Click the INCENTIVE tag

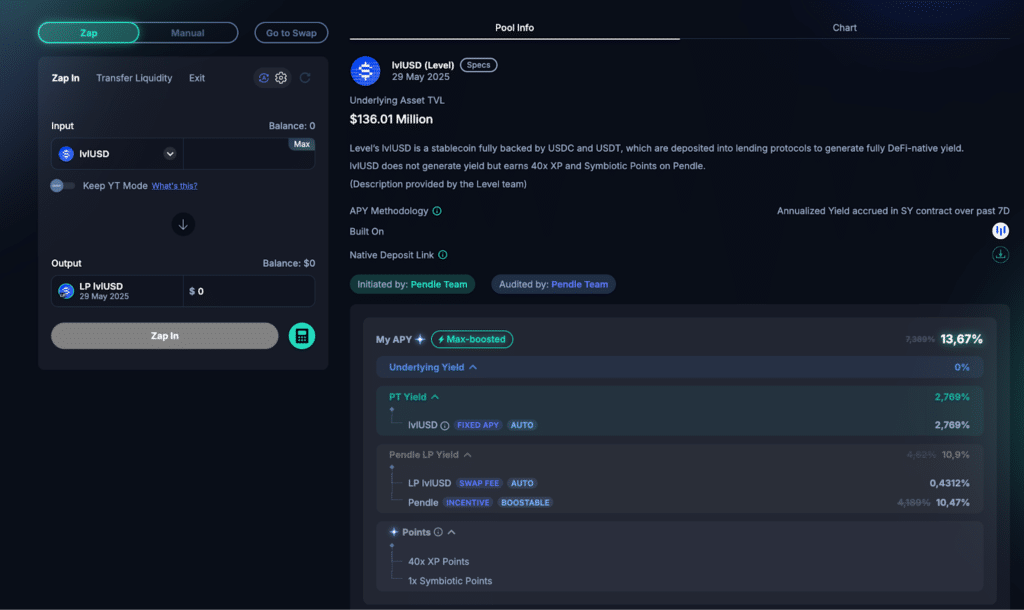click(x=468, y=503)
